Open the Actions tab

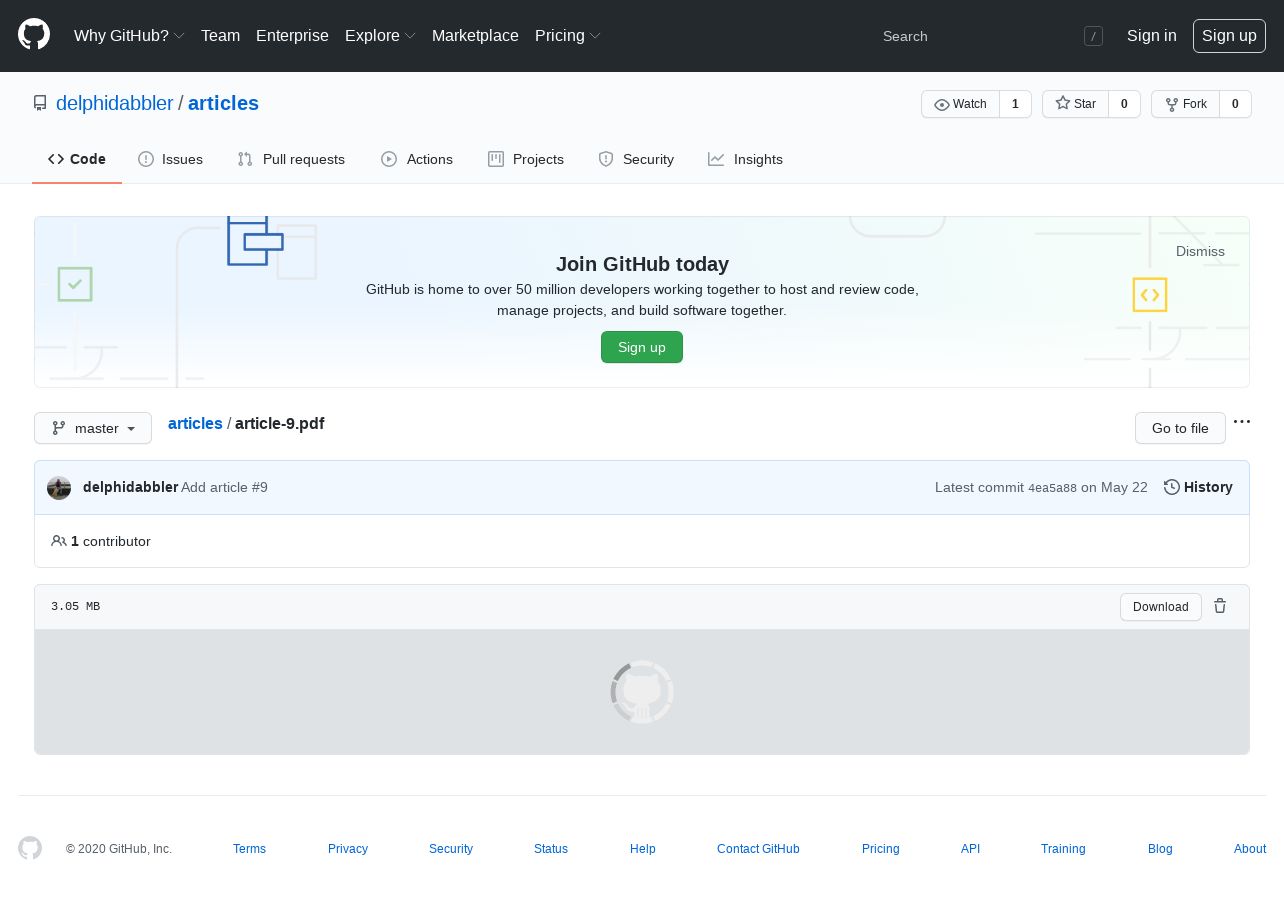(x=417, y=159)
